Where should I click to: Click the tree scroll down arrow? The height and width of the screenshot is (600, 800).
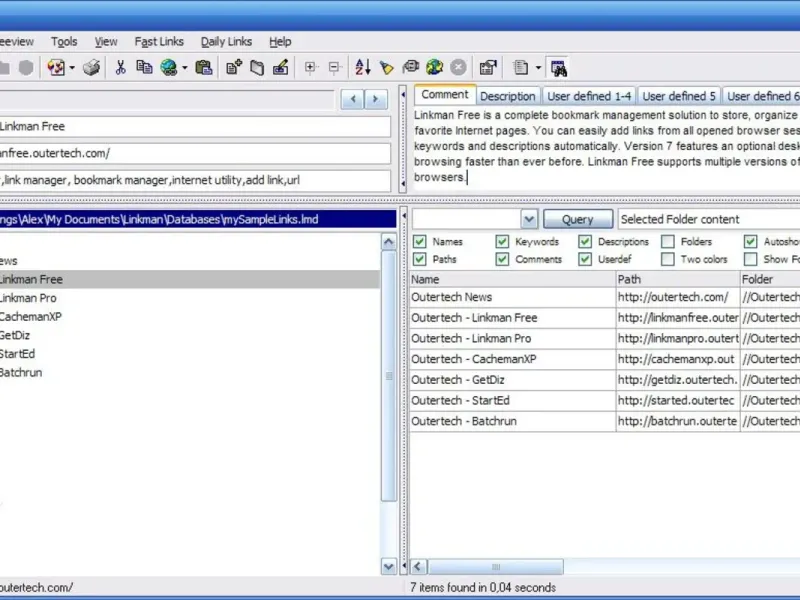389,566
